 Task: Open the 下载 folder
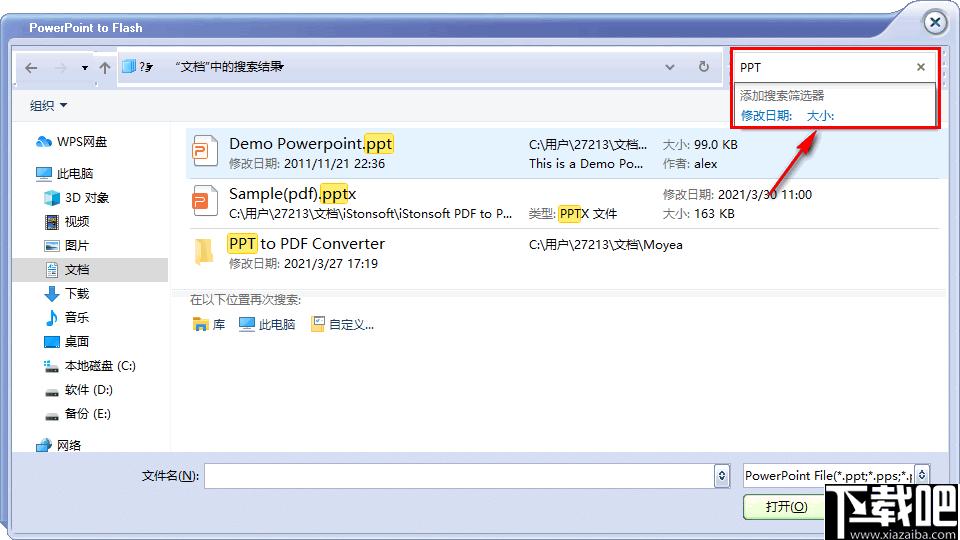pyautogui.click(x=77, y=294)
